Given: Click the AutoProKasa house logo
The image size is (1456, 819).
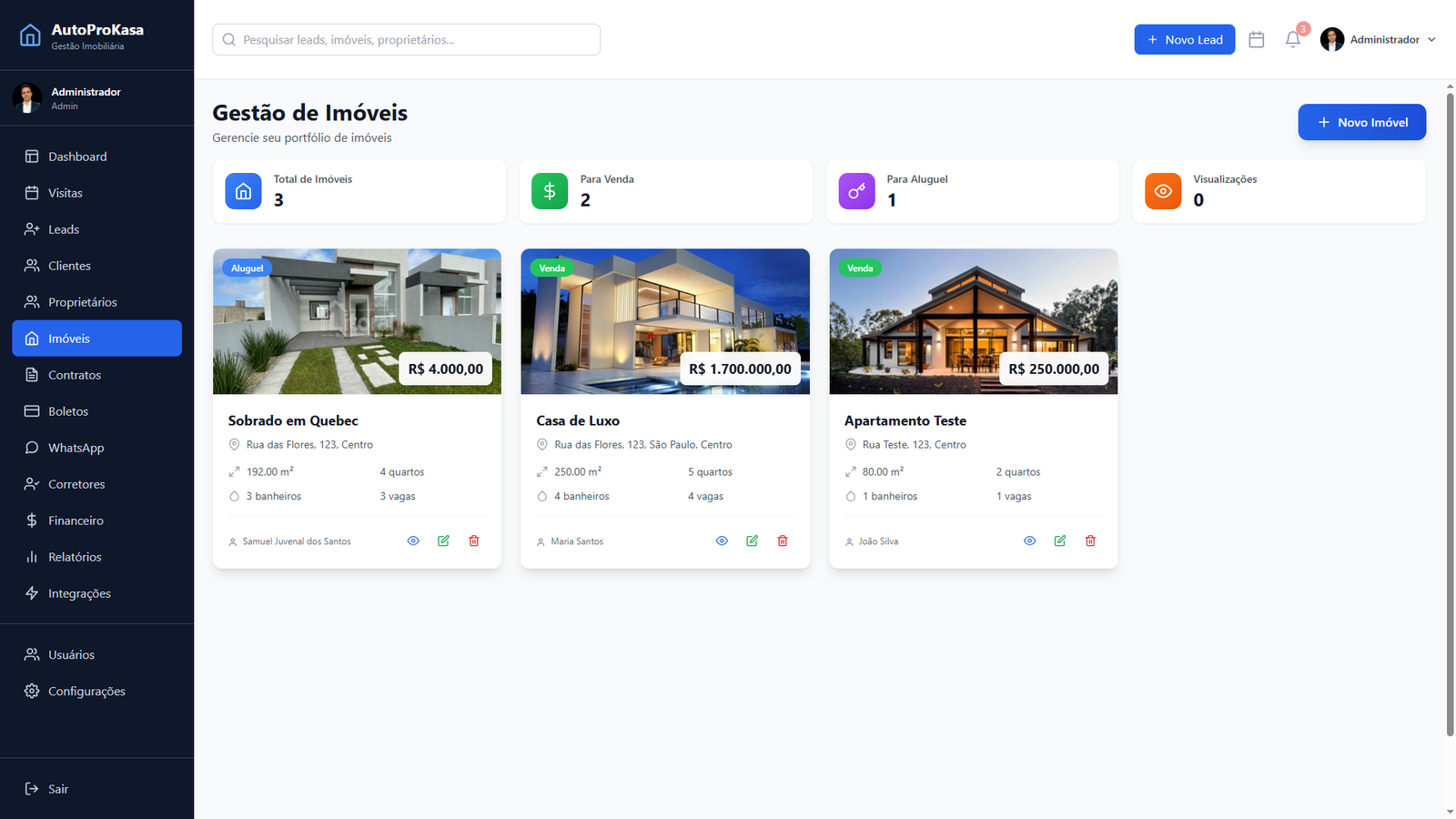Looking at the screenshot, I should tap(30, 35).
